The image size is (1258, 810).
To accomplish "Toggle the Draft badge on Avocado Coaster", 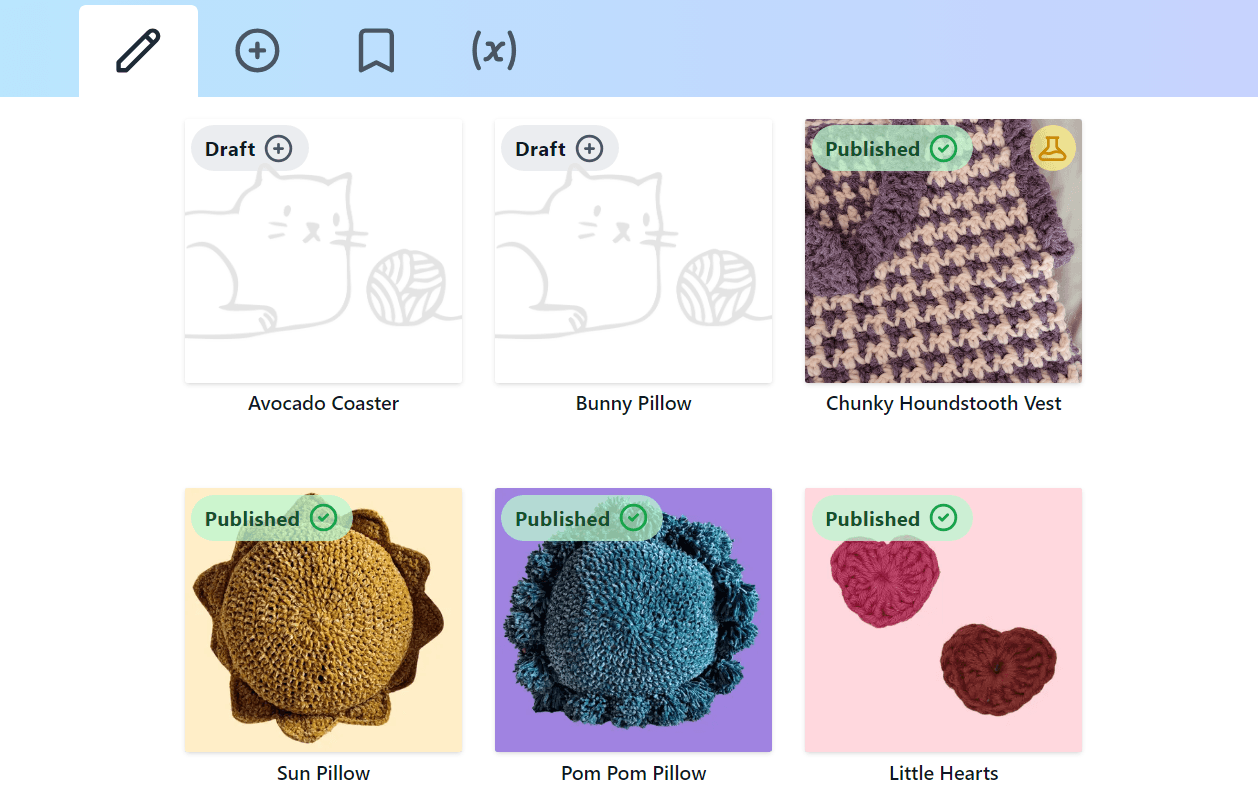I will pyautogui.click(x=249, y=147).
